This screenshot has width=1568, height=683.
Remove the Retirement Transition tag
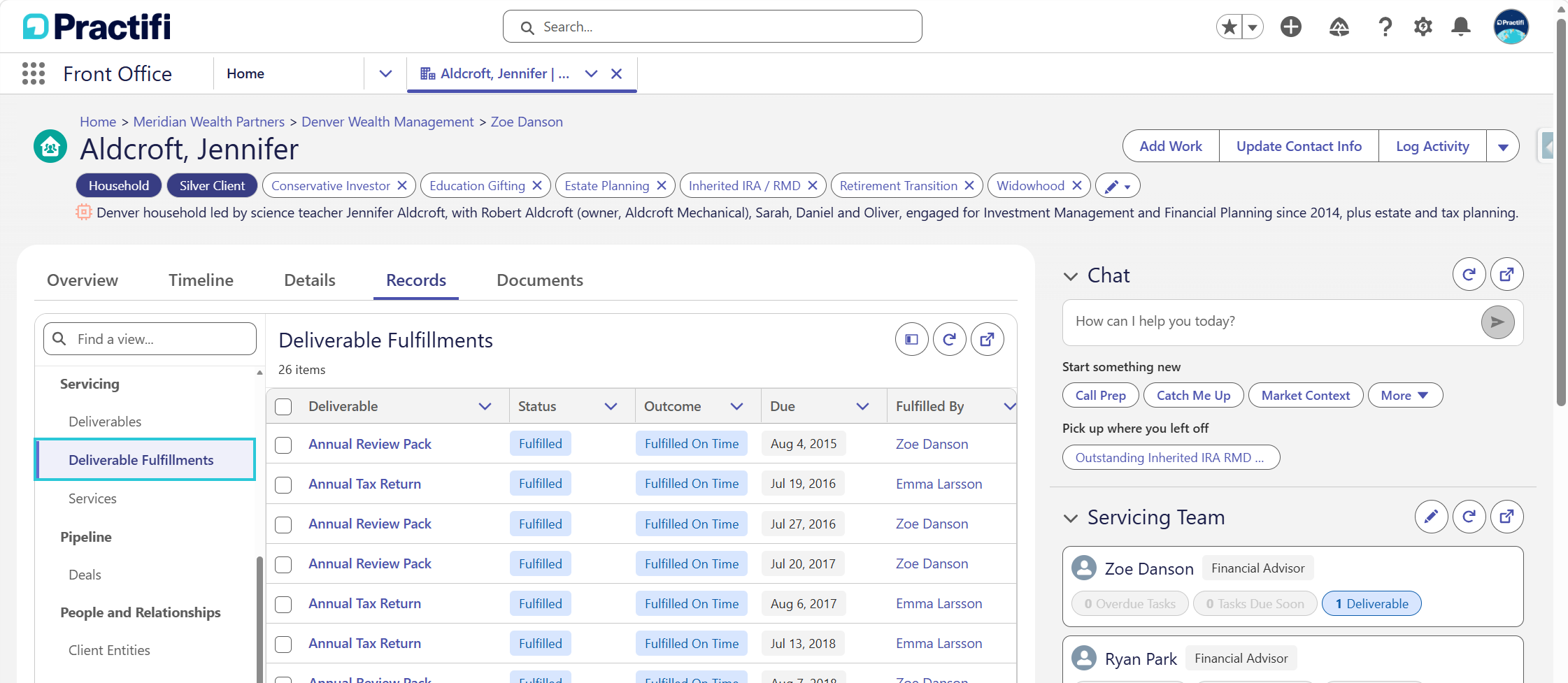click(x=969, y=185)
